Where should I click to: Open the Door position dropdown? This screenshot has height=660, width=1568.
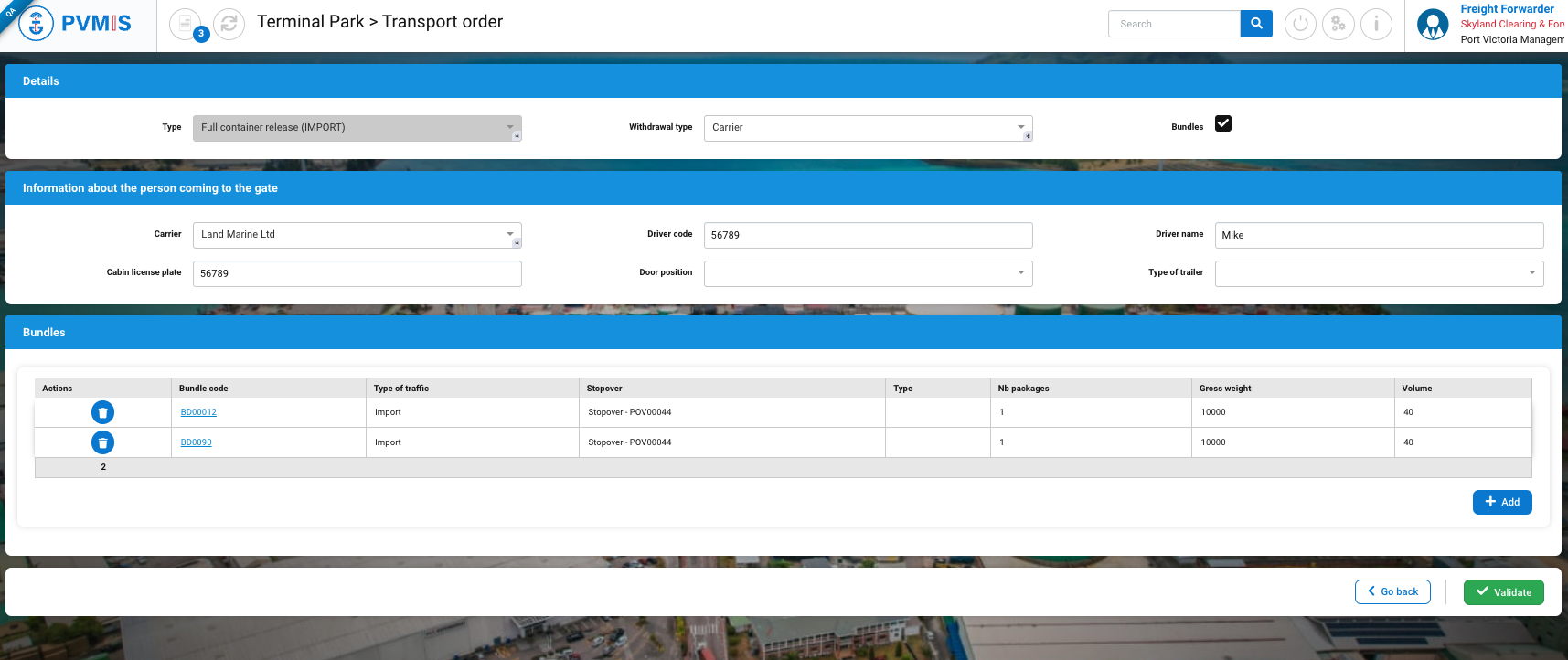tap(868, 273)
